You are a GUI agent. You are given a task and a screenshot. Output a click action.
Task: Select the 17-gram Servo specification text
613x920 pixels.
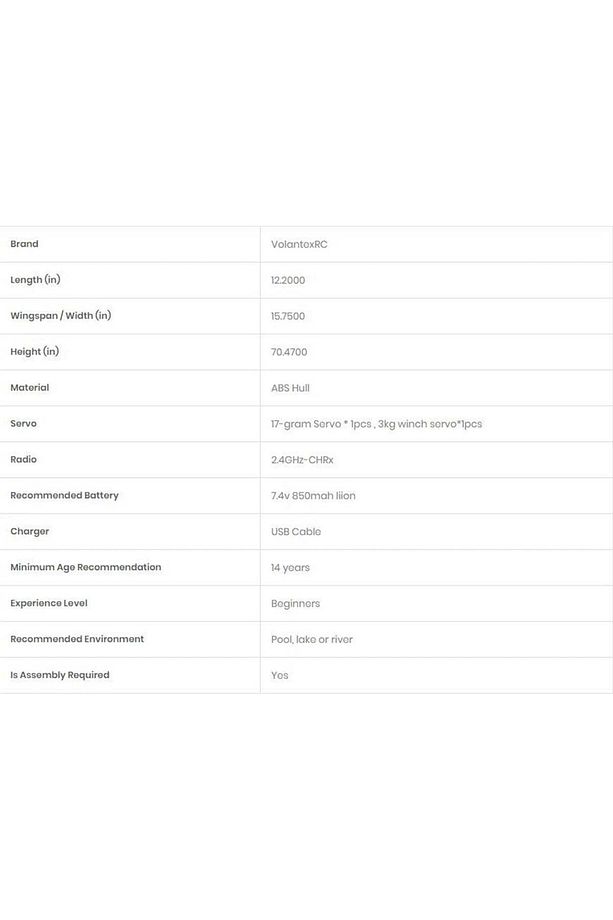377,424
